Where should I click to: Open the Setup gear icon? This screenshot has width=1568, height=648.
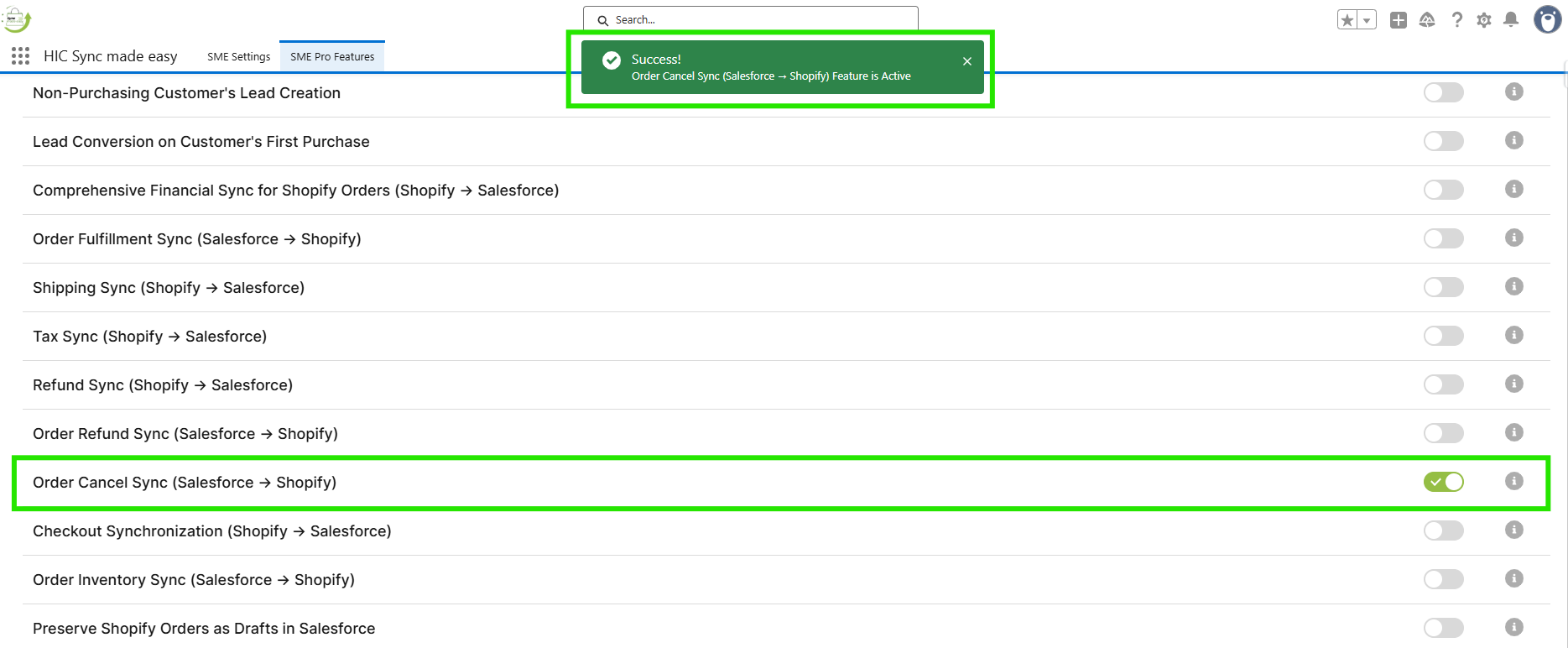(x=1484, y=20)
